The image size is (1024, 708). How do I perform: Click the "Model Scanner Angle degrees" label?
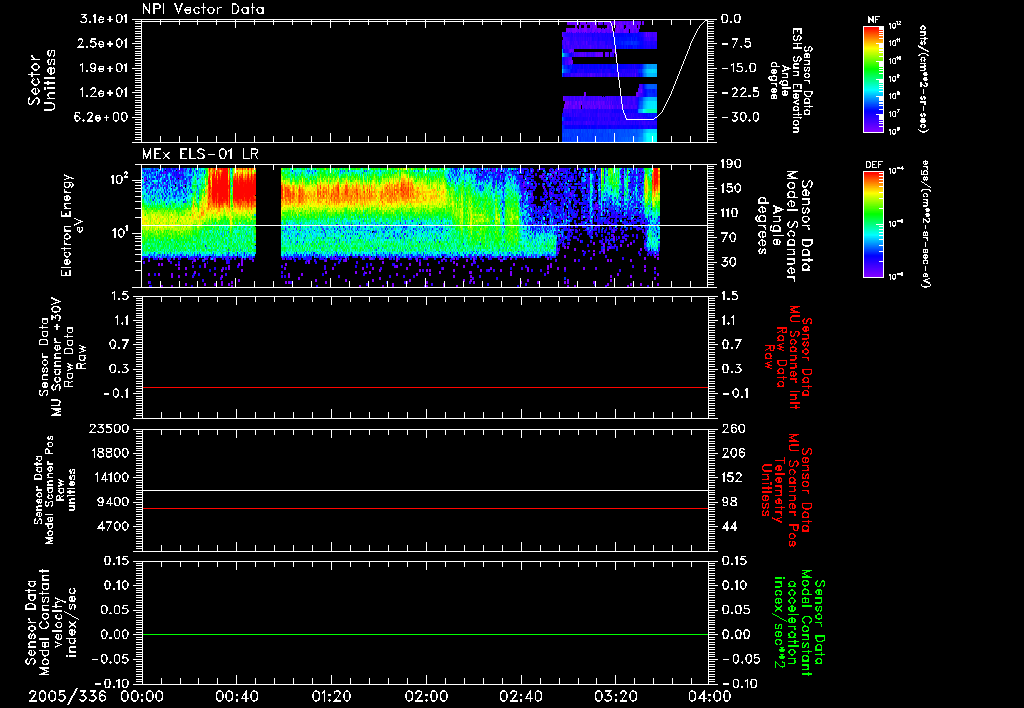(x=783, y=225)
